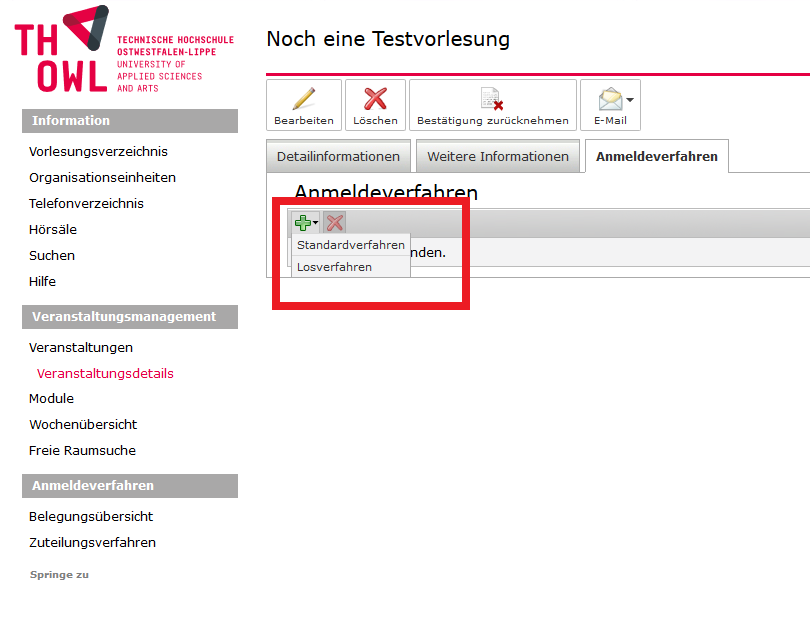Click the Bearbeiten pencil icon
Viewport: 810px width, 639px height.
(303, 99)
